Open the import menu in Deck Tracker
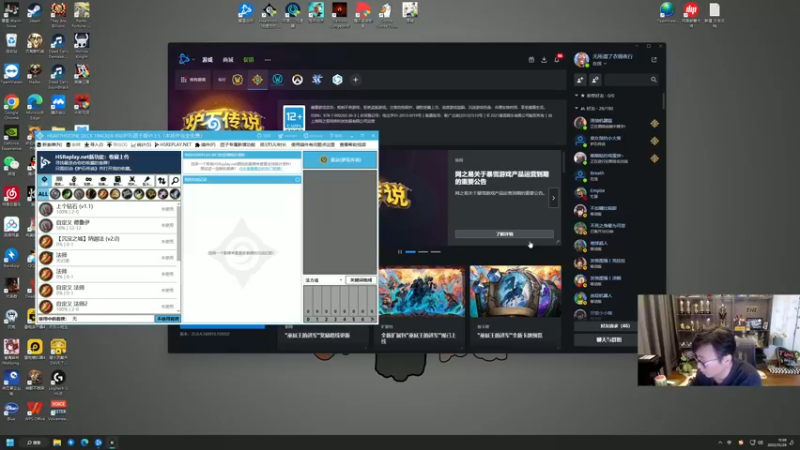This screenshot has height=450, width=800. [94, 145]
